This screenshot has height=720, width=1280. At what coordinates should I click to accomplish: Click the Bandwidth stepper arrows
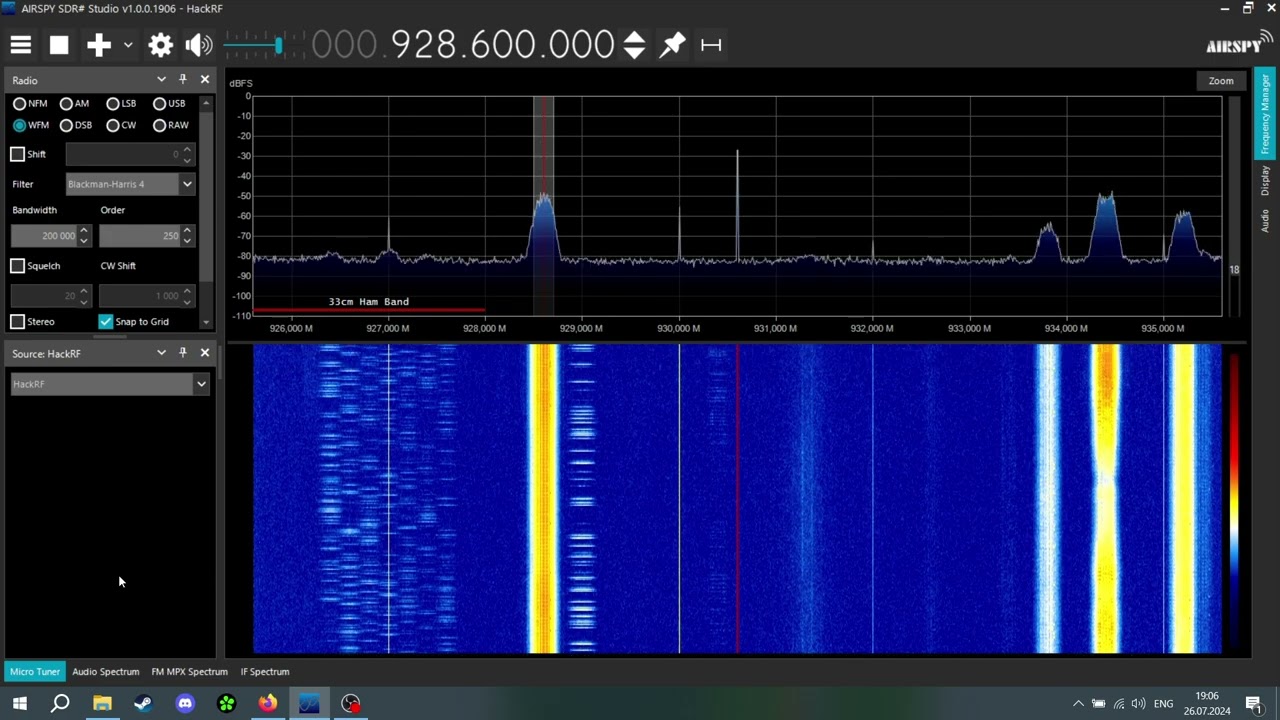point(84,236)
